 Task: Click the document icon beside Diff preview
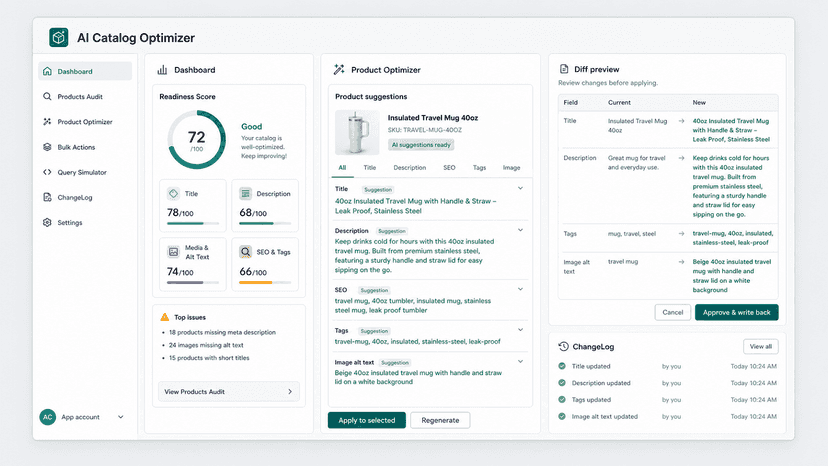(x=564, y=69)
